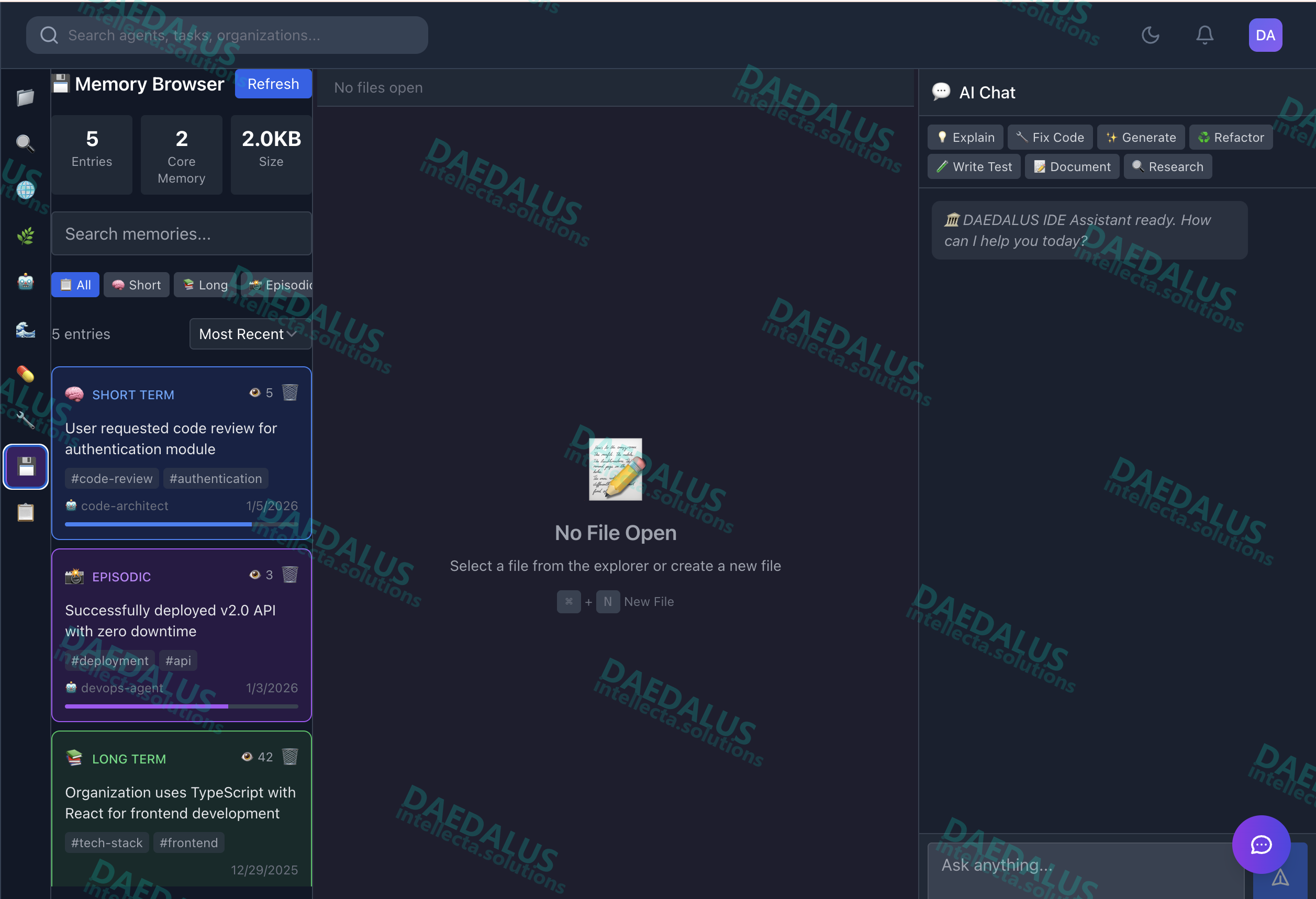
Task: Click the Entries stat card
Action: [92, 155]
